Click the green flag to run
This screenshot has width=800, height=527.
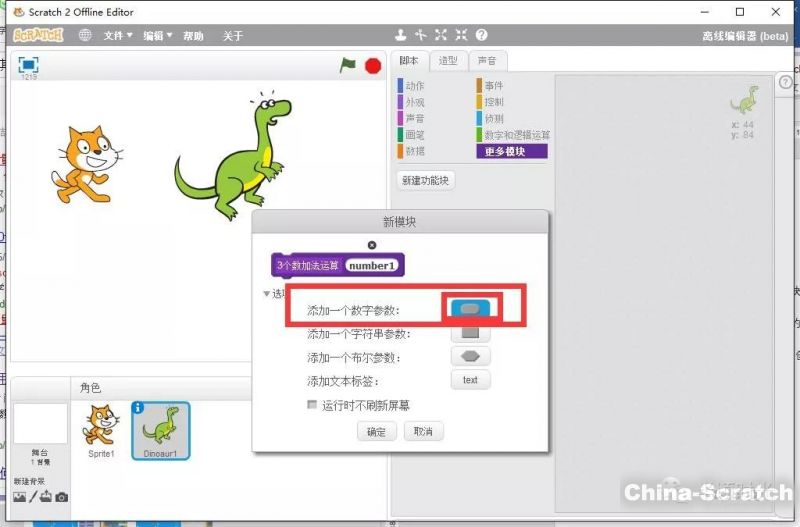[347, 65]
